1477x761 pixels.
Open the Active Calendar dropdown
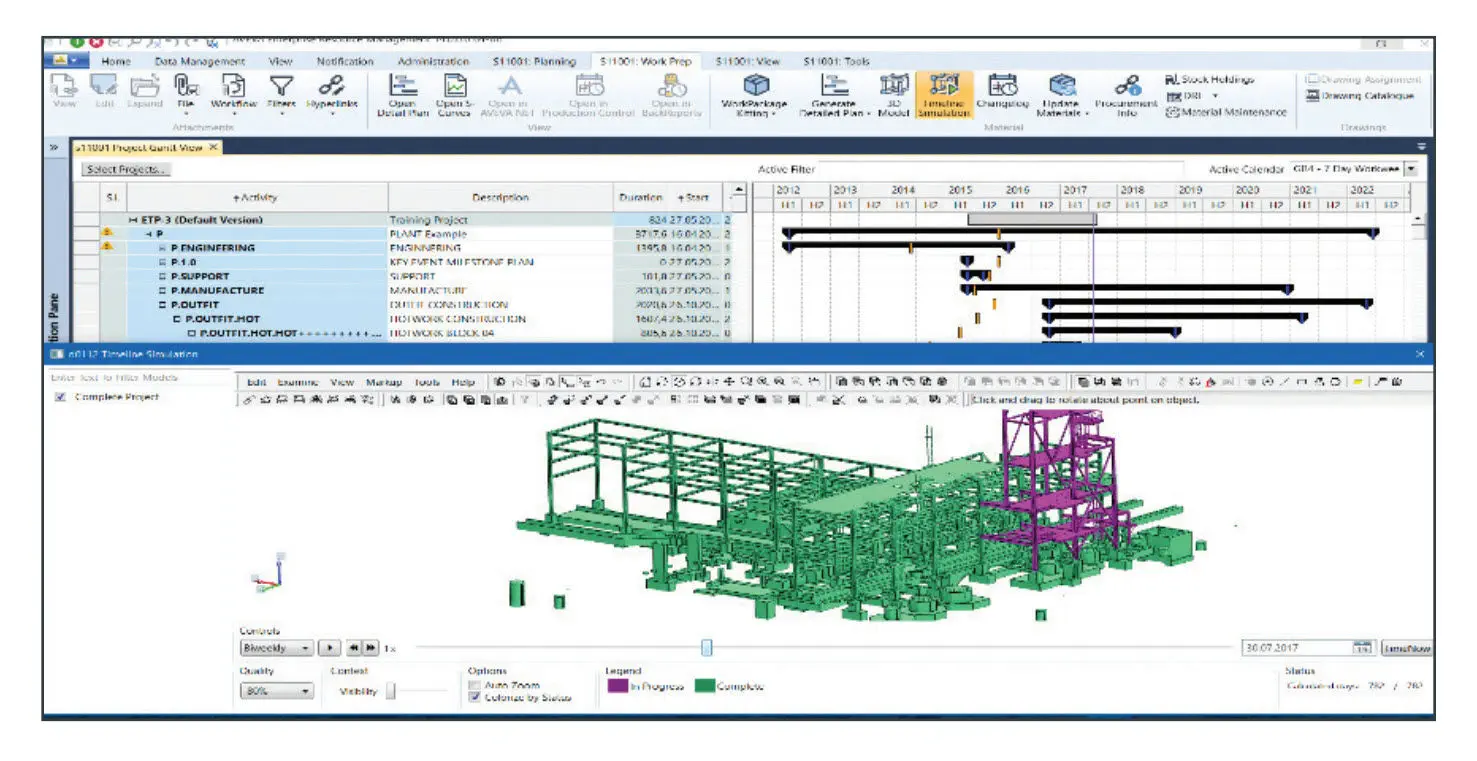click(1410, 169)
